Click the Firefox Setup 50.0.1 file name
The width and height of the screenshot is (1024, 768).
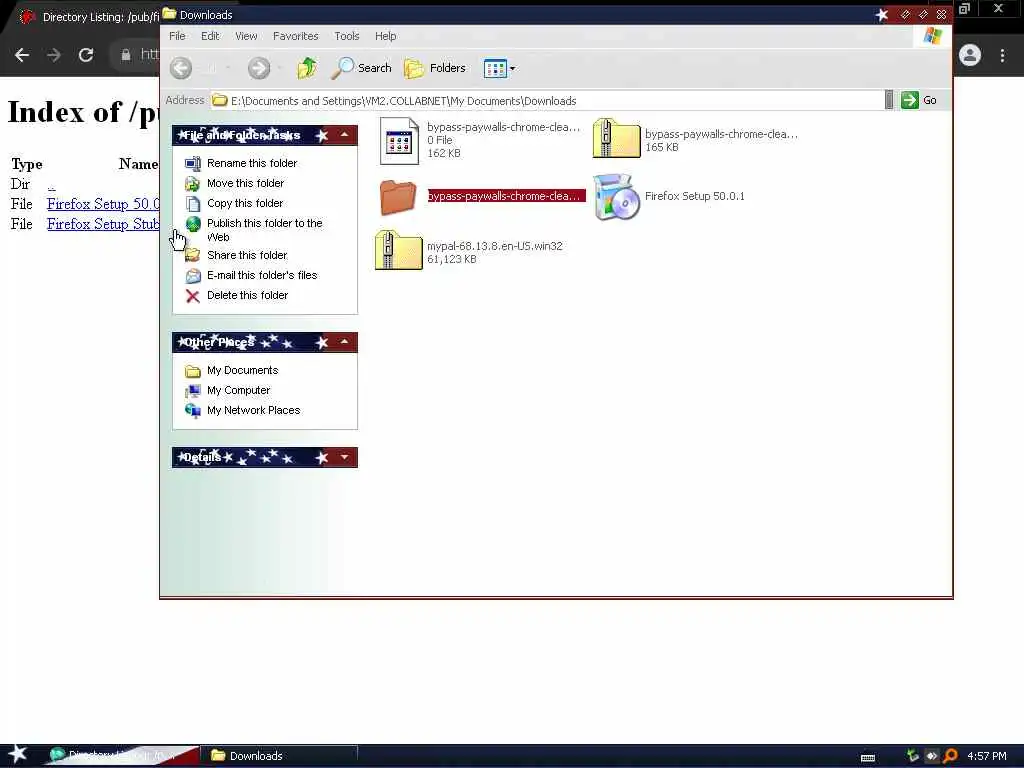(x=694, y=196)
